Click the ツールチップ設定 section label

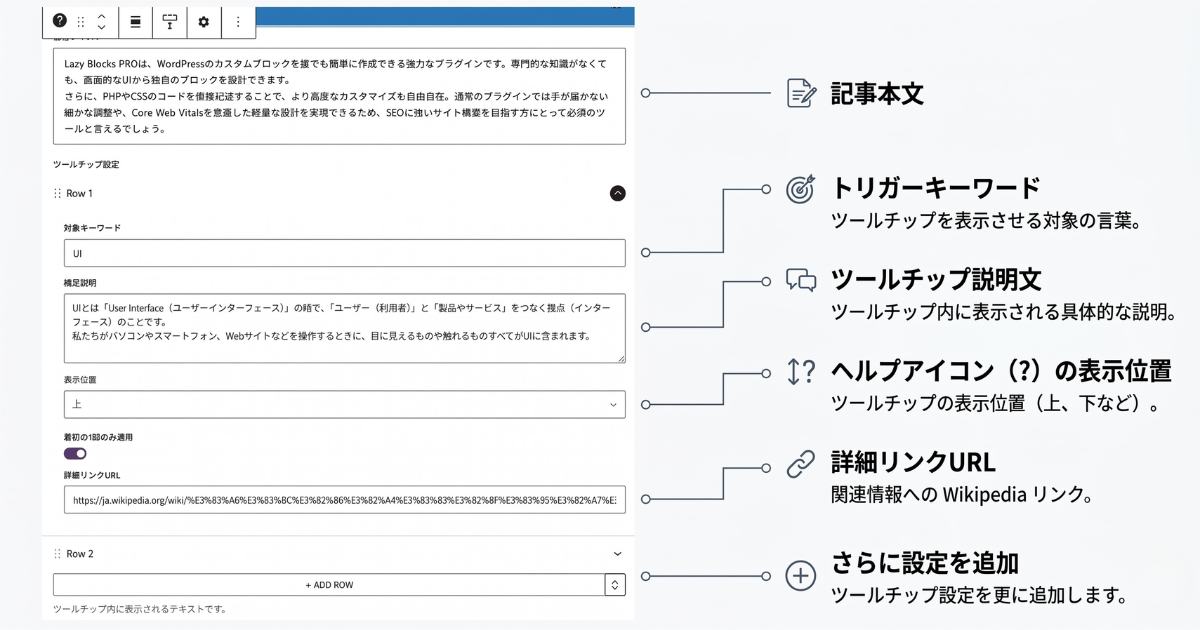click(x=86, y=164)
